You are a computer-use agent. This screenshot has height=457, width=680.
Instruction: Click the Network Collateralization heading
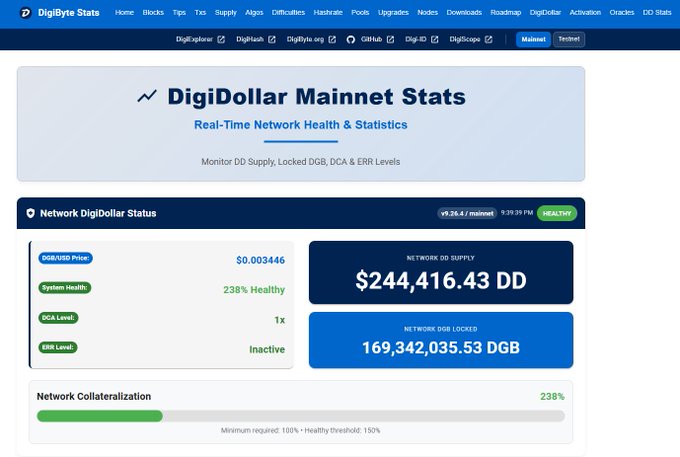coord(94,396)
